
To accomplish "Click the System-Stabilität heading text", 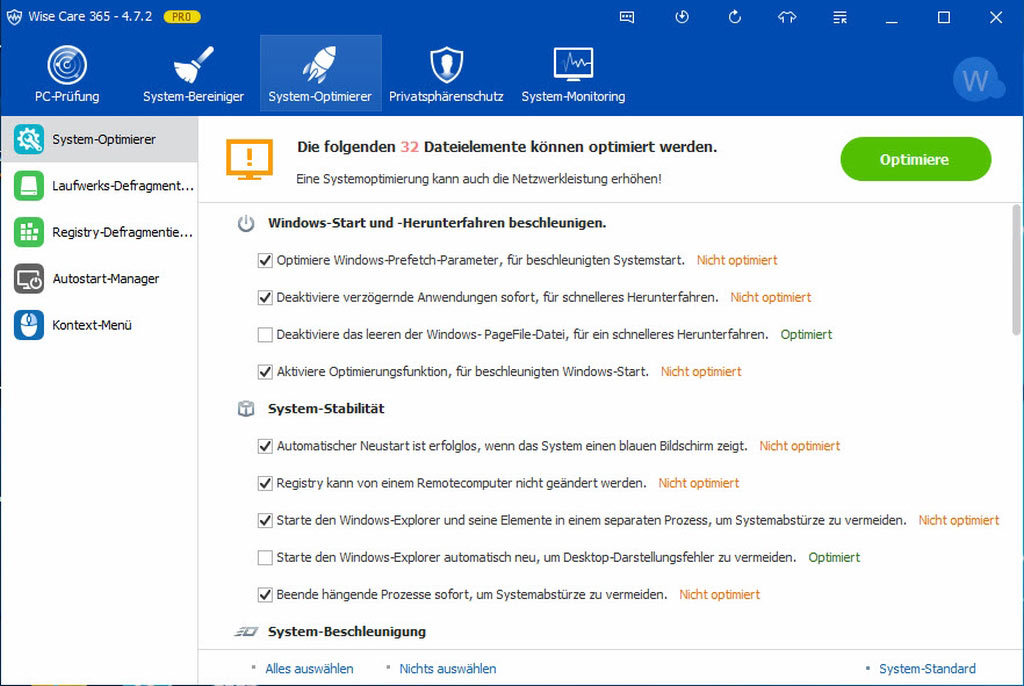I will click(326, 408).
